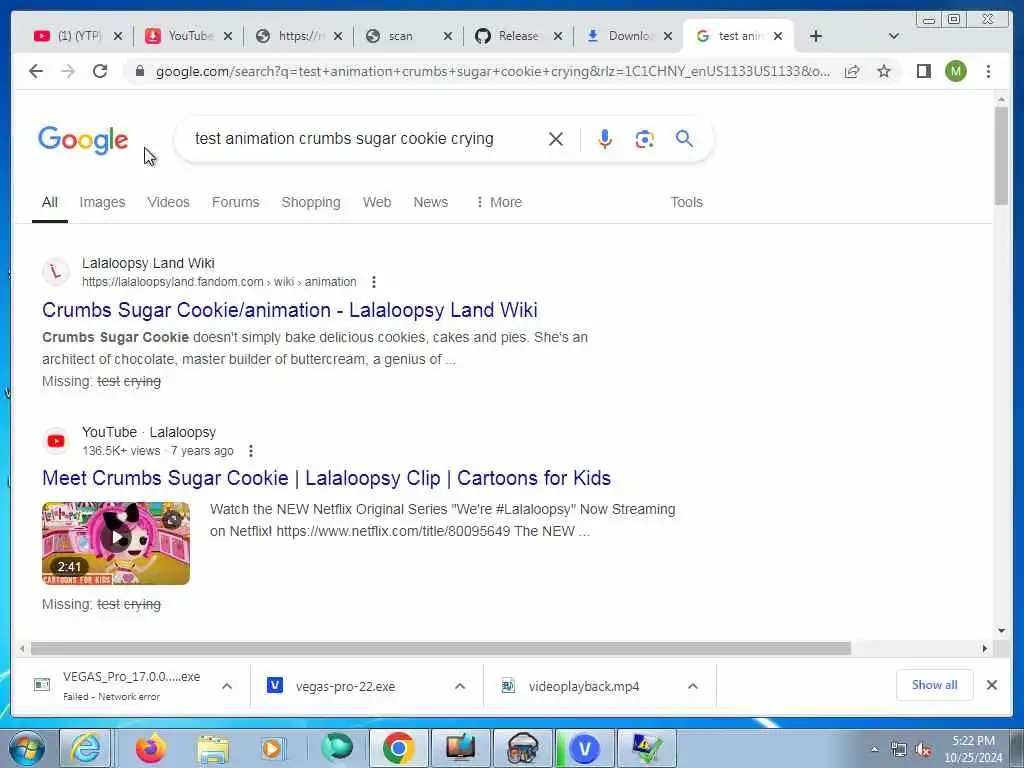This screenshot has width=1024, height=768.
Task: Open the Chrome side panel
Action: [923, 71]
